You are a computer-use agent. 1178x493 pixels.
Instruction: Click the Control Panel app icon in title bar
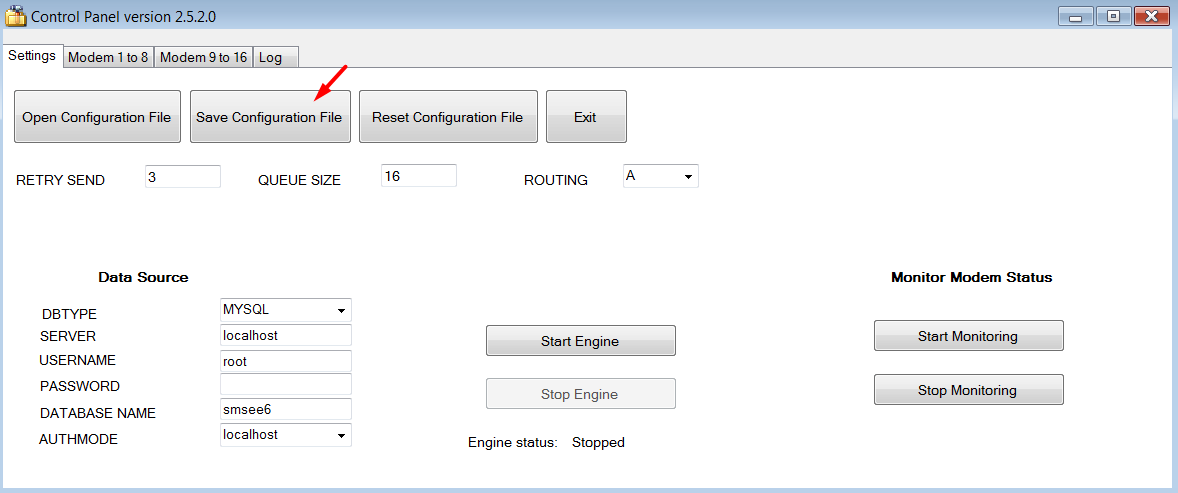tap(15, 17)
